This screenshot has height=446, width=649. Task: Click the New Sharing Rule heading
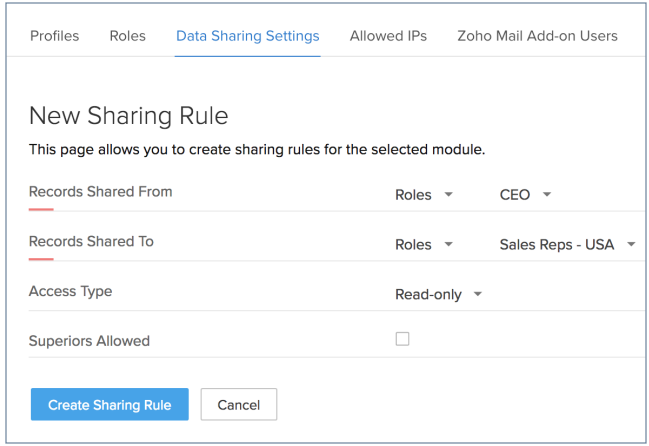129,116
